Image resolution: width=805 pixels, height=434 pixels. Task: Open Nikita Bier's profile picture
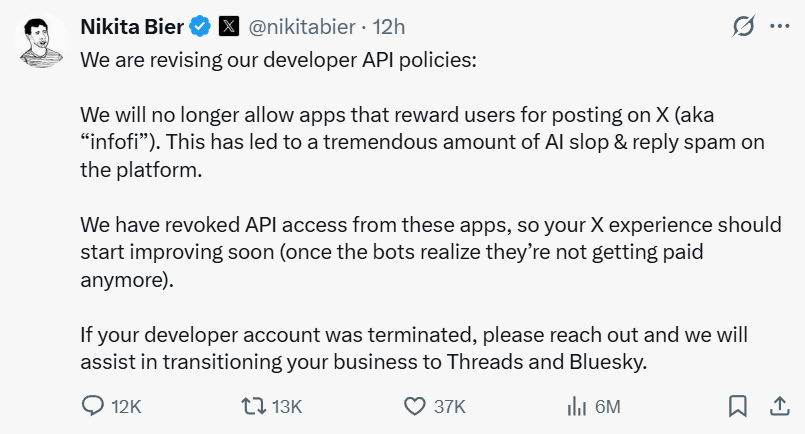click(42, 44)
